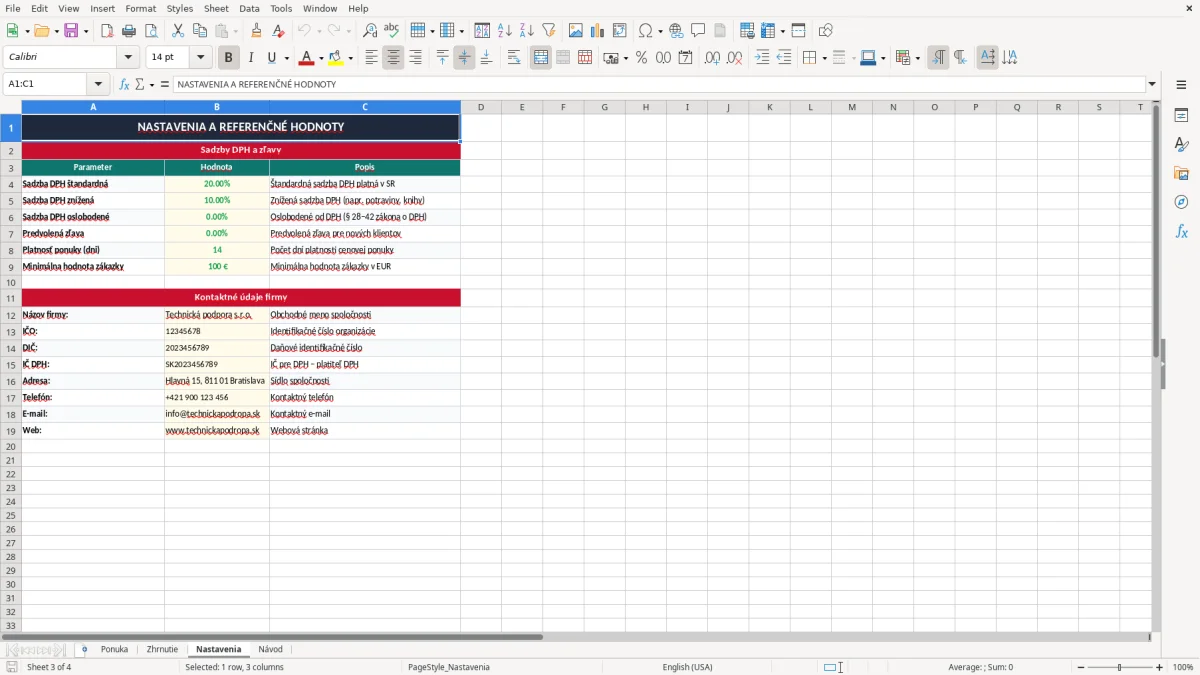Open the Styles sidebar panel
This screenshot has width=1200, height=675.
click(x=1181, y=144)
